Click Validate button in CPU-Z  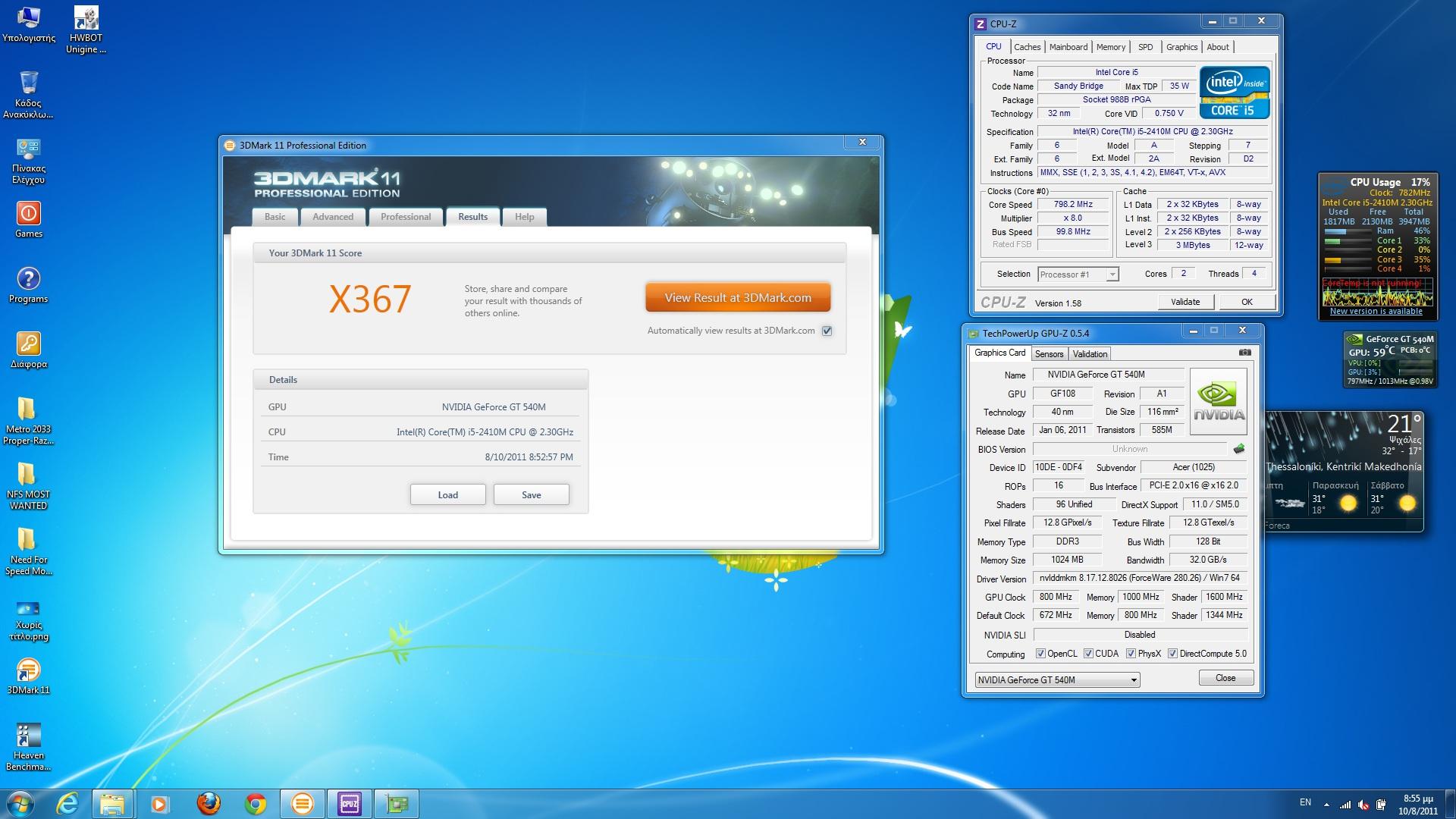coord(1185,302)
